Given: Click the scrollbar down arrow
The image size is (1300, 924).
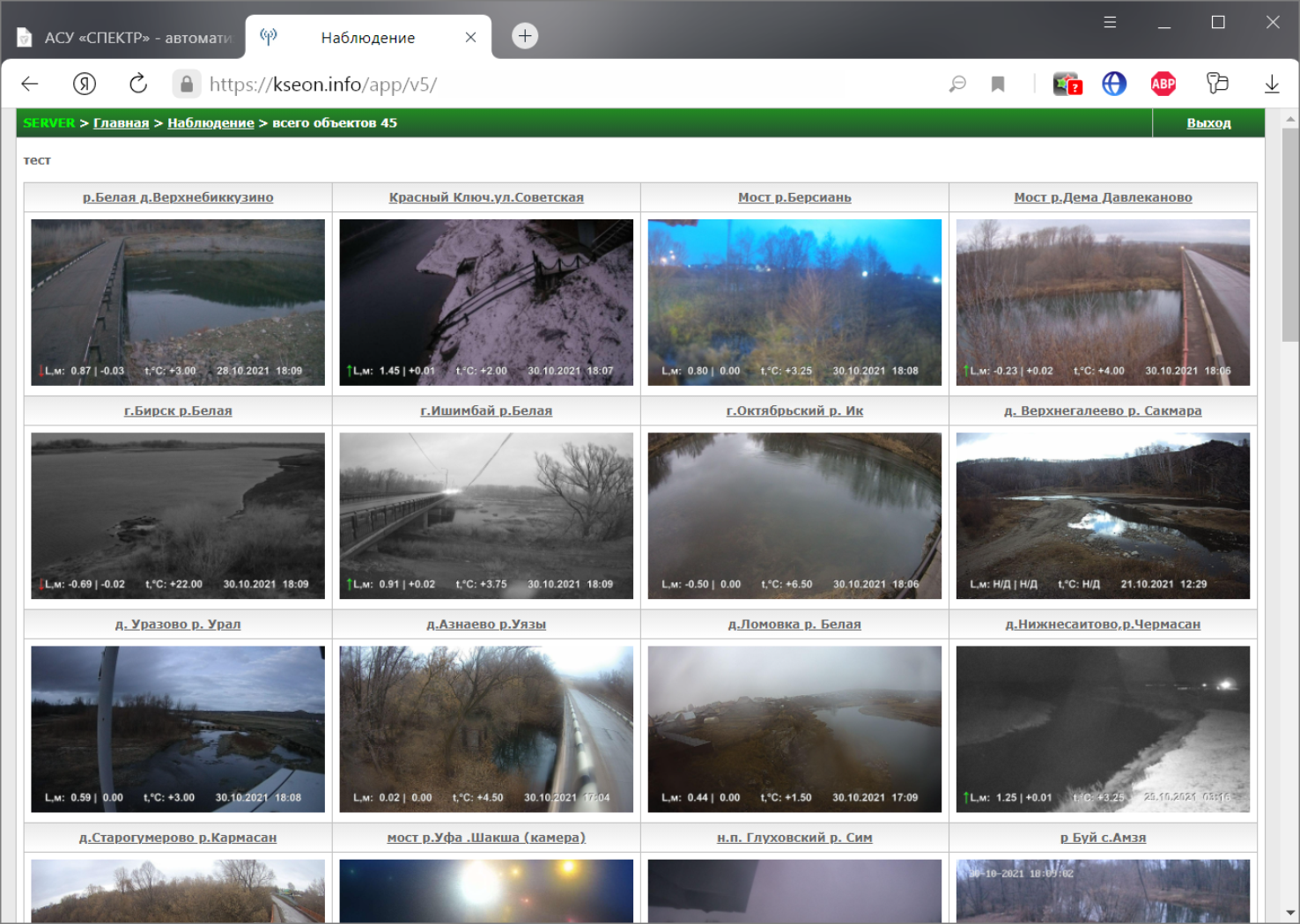Looking at the screenshot, I should tap(1290, 913).
